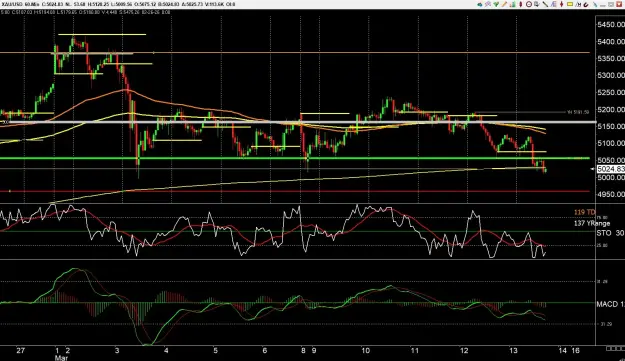Click the current price tag 5024.83
625x361 pixels.
[x=611, y=169]
